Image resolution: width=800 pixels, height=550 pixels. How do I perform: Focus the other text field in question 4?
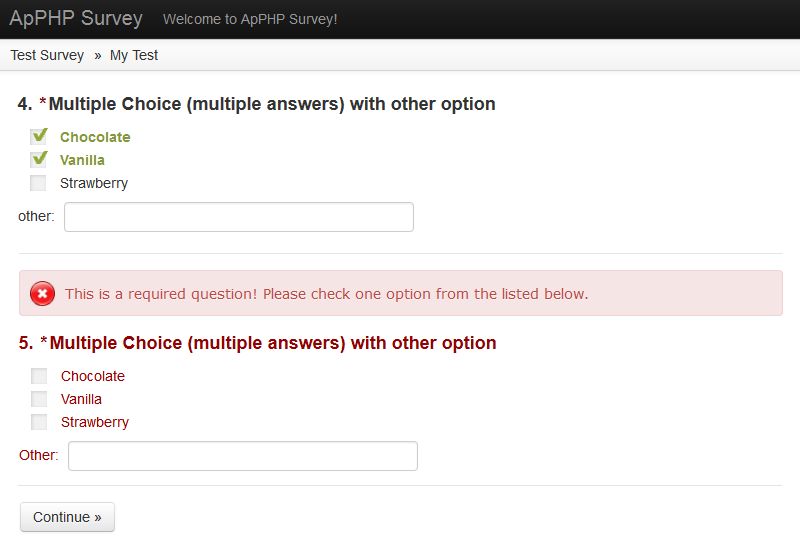(x=238, y=217)
